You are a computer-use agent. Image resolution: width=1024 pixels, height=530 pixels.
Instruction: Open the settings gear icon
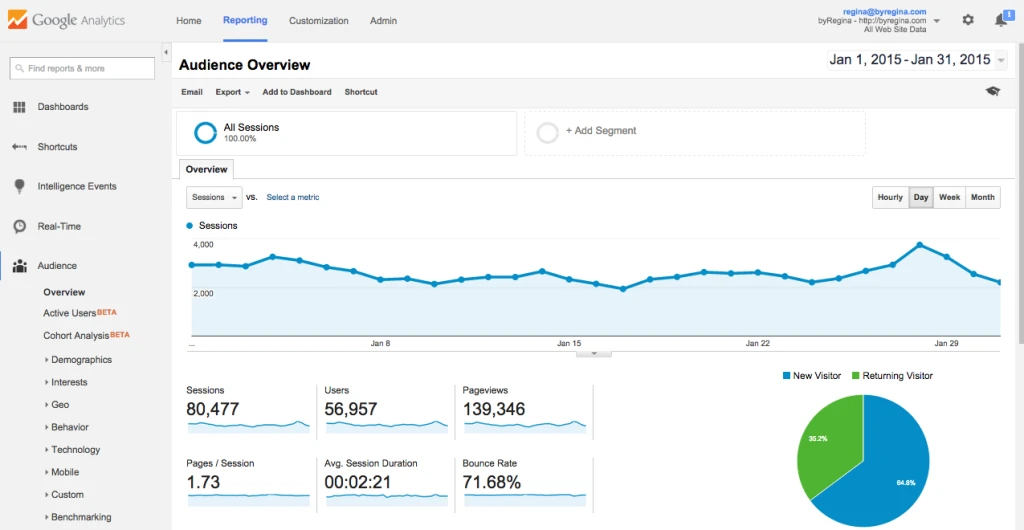tap(968, 20)
